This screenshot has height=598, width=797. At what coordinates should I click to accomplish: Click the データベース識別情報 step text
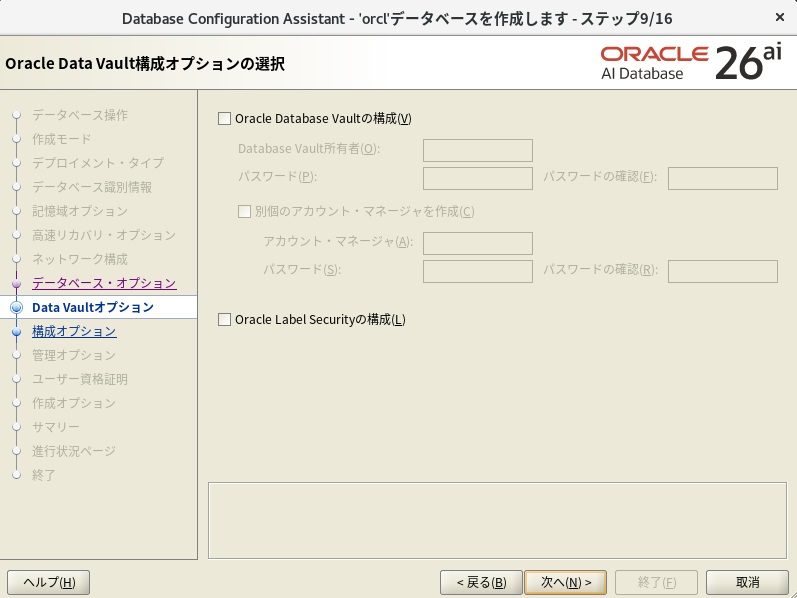[x=92, y=187]
